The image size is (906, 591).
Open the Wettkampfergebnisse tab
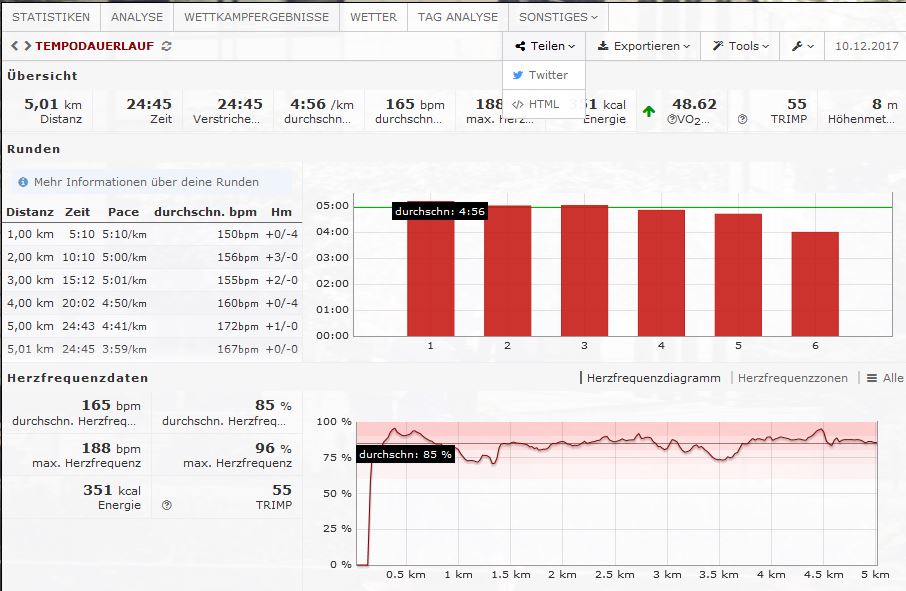point(256,17)
